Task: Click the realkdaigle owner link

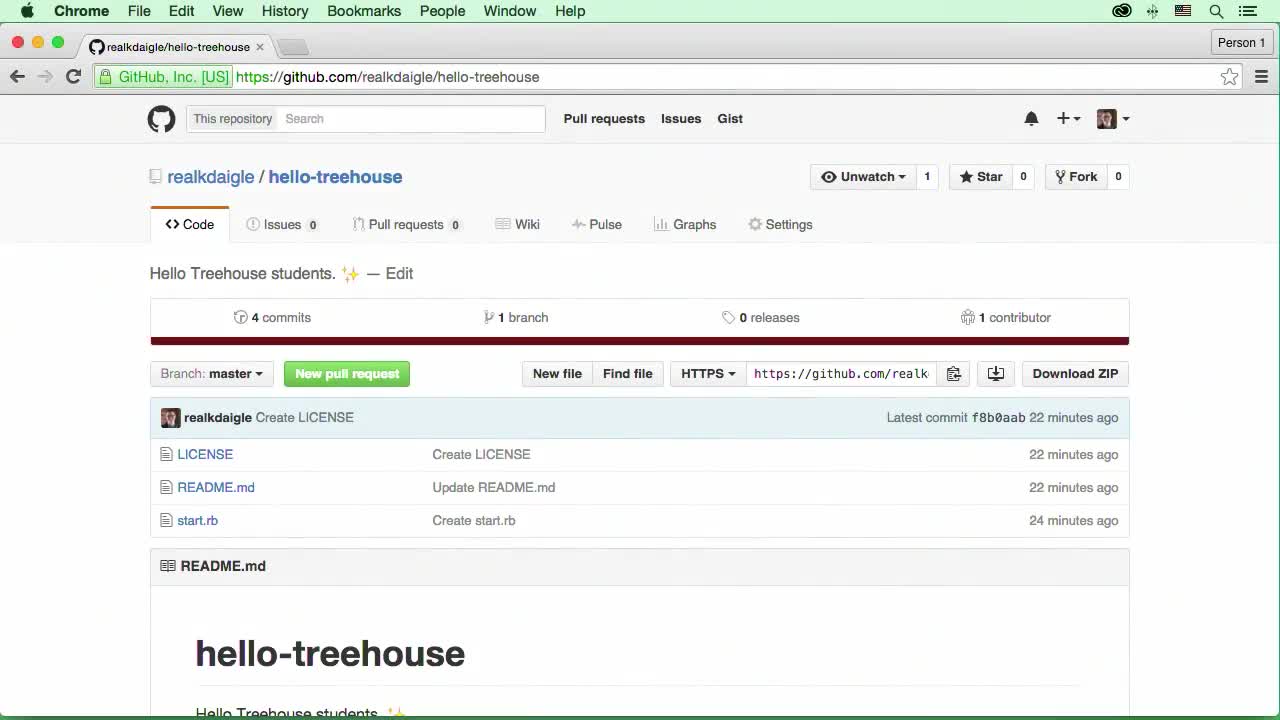Action: (x=211, y=177)
